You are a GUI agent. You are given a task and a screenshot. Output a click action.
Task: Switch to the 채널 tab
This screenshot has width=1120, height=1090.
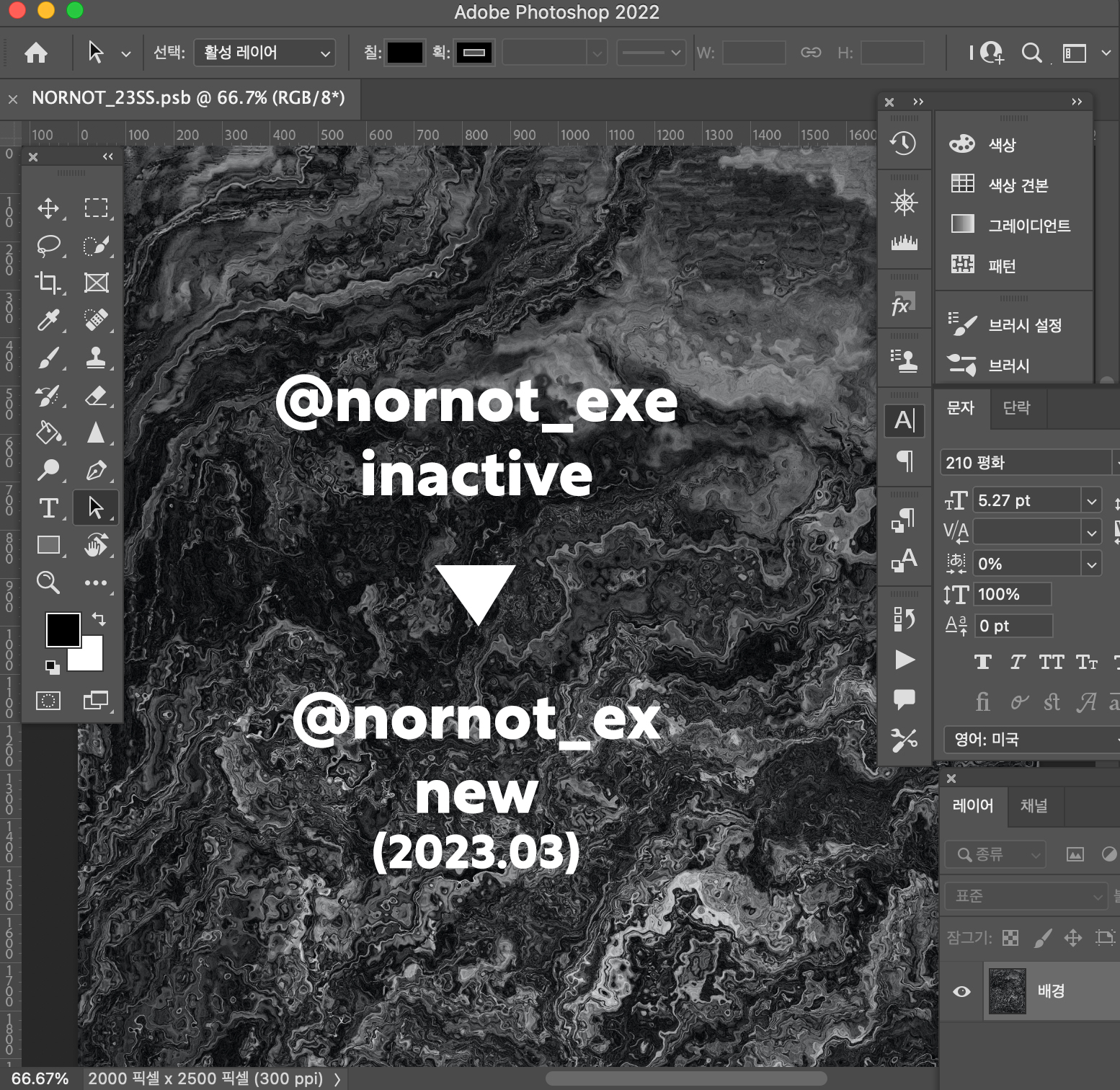[1034, 806]
